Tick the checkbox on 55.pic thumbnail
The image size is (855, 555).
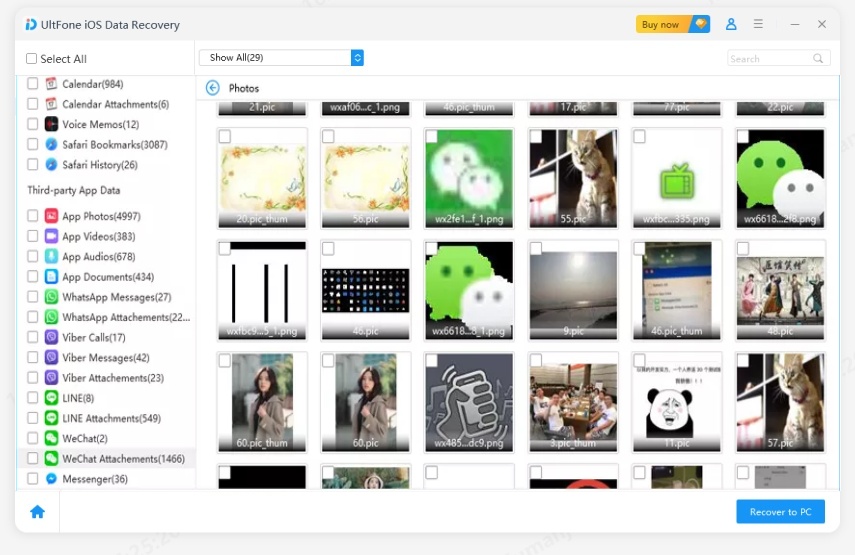coord(536,136)
